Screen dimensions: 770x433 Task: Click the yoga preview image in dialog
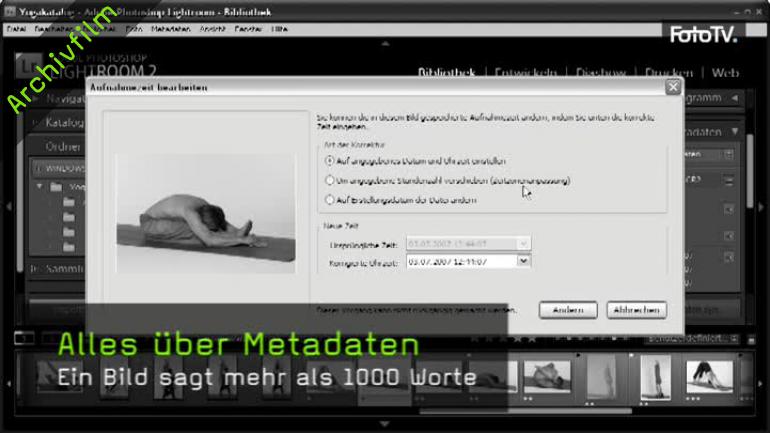206,213
